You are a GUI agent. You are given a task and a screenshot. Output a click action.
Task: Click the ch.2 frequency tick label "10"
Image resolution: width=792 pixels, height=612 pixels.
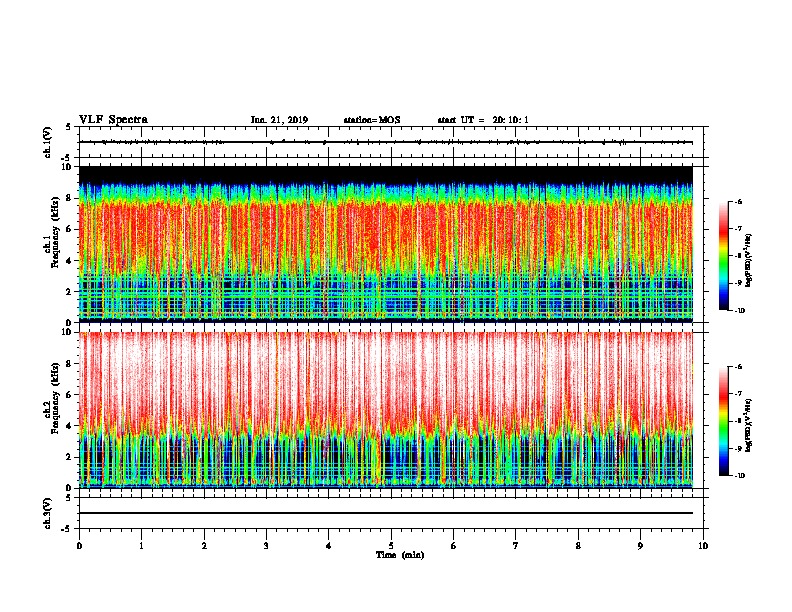click(x=67, y=332)
